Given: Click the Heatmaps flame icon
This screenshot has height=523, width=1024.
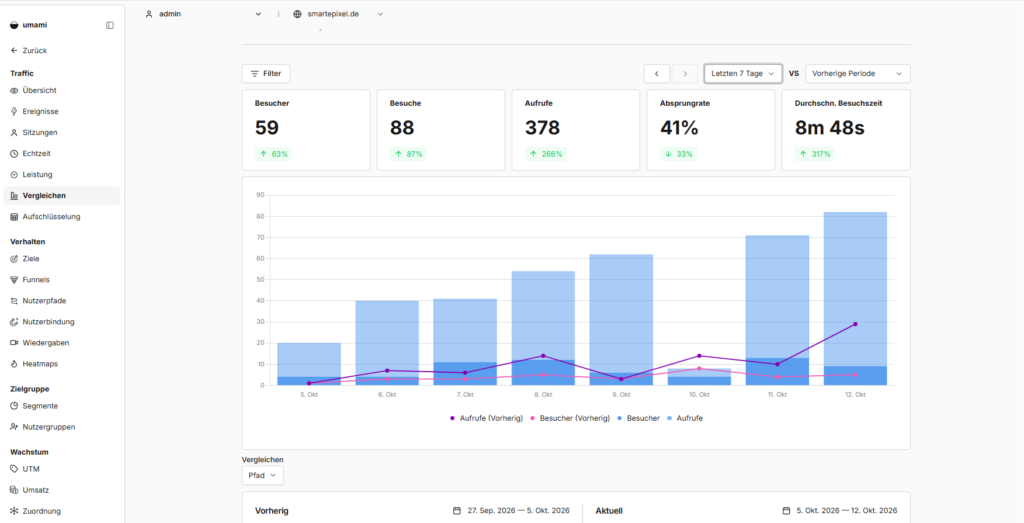Looking at the screenshot, I should click(14, 364).
